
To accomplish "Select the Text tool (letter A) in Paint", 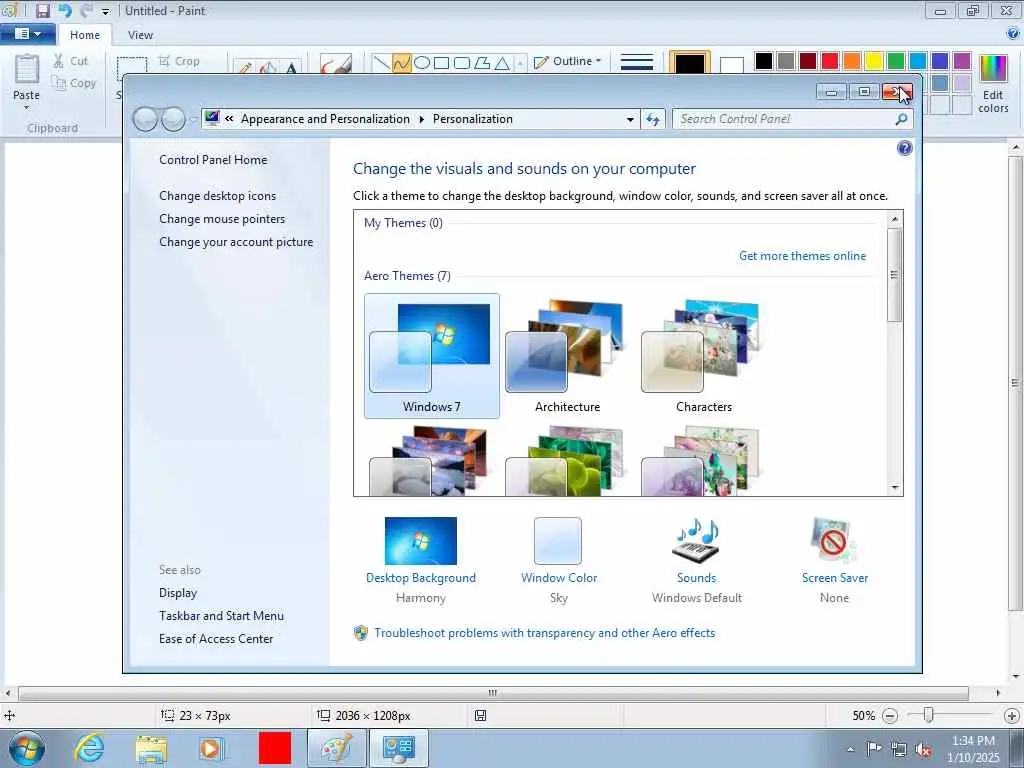I will (x=291, y=67).
